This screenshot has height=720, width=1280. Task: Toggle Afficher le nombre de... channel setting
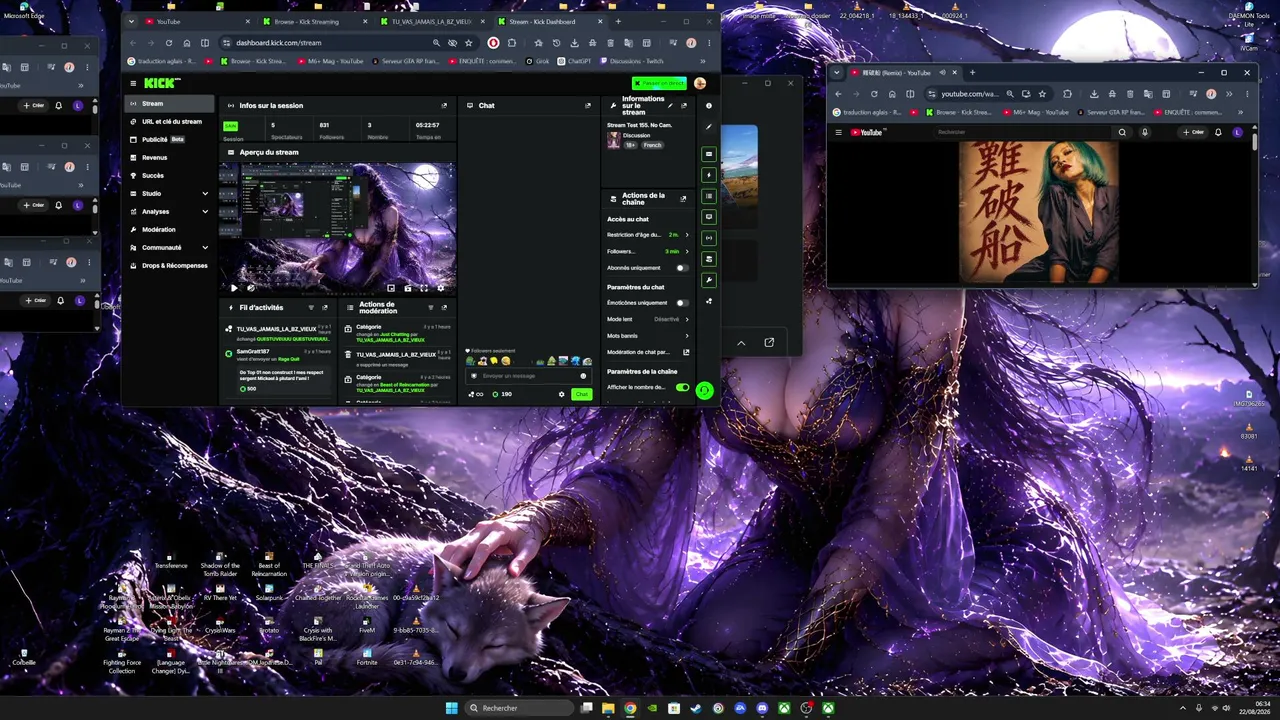[x=682, y=387]
